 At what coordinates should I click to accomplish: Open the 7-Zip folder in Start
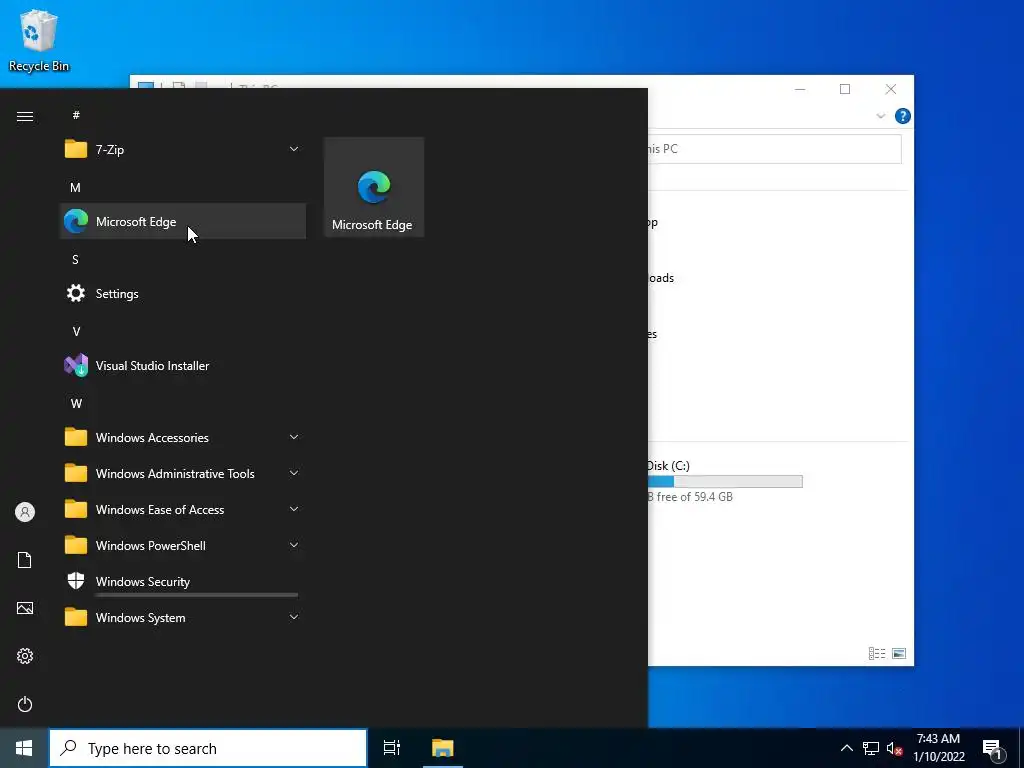pyautogui.click(x=183, y=150)
